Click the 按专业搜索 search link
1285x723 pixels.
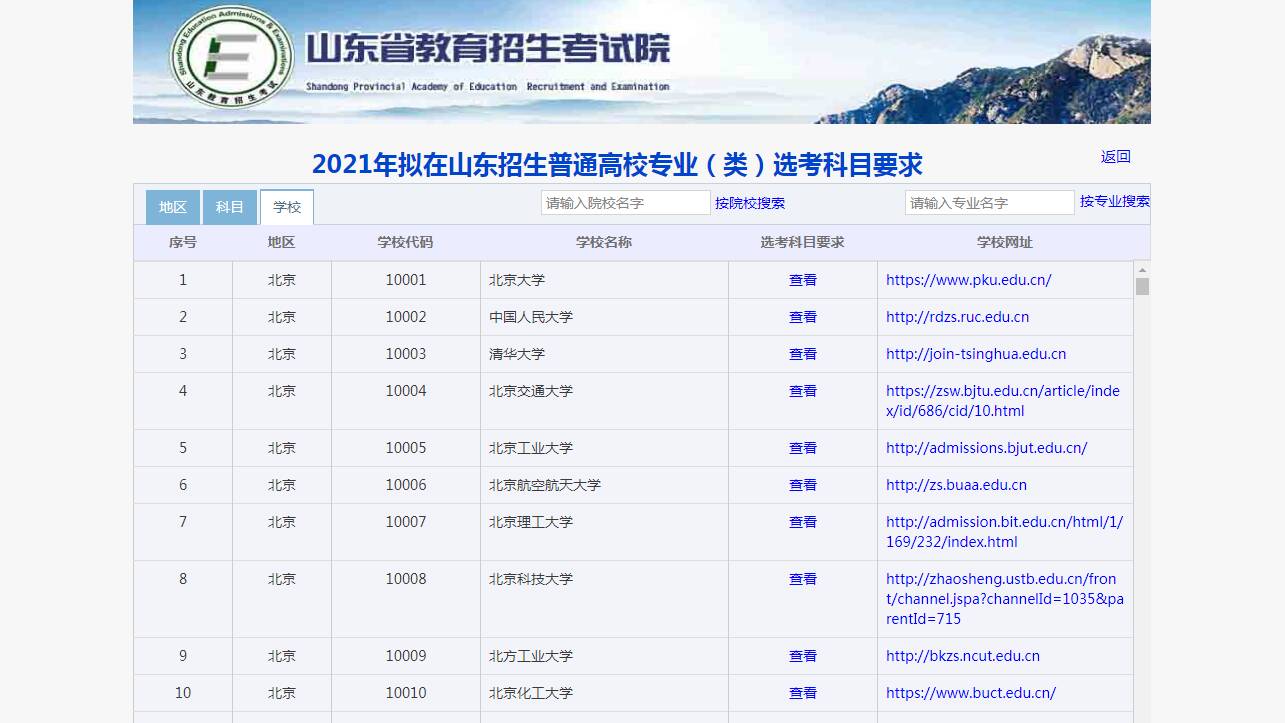point(1114,201)
